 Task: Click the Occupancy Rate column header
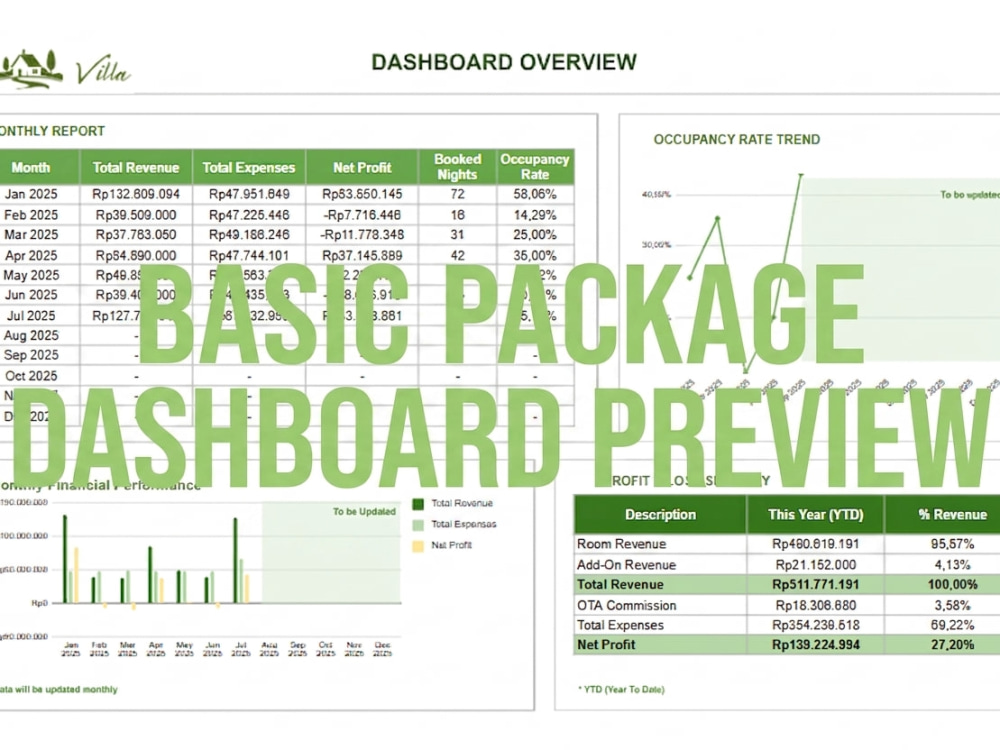tap(534, 167)
